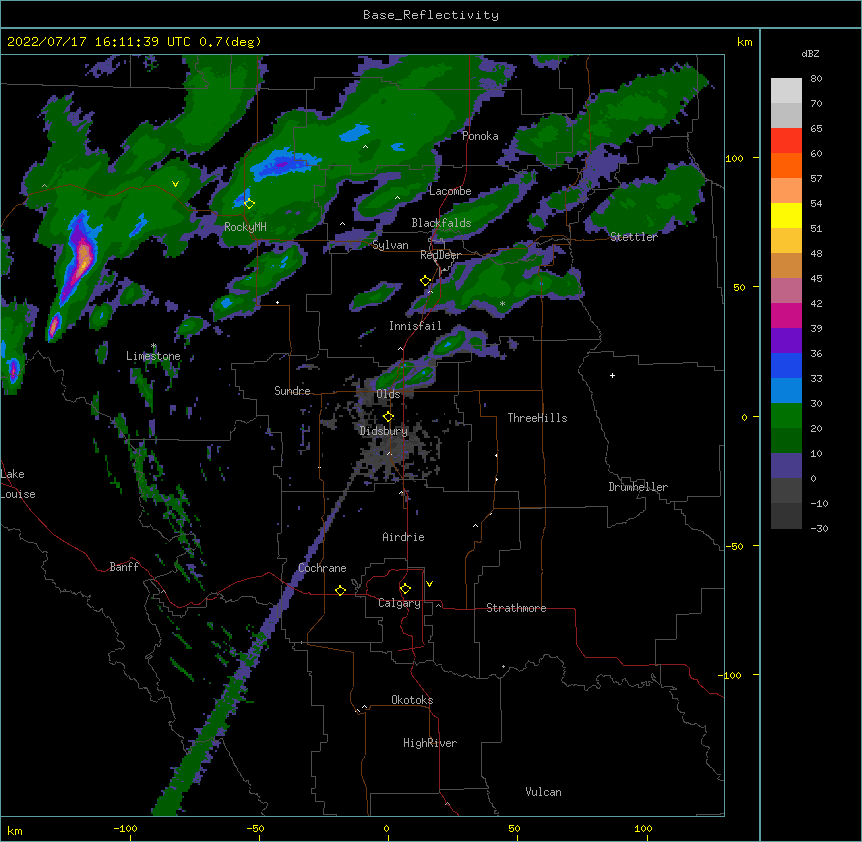Click the Base_Reflectivity title
The image size is (862, 842).
[431, 15]
